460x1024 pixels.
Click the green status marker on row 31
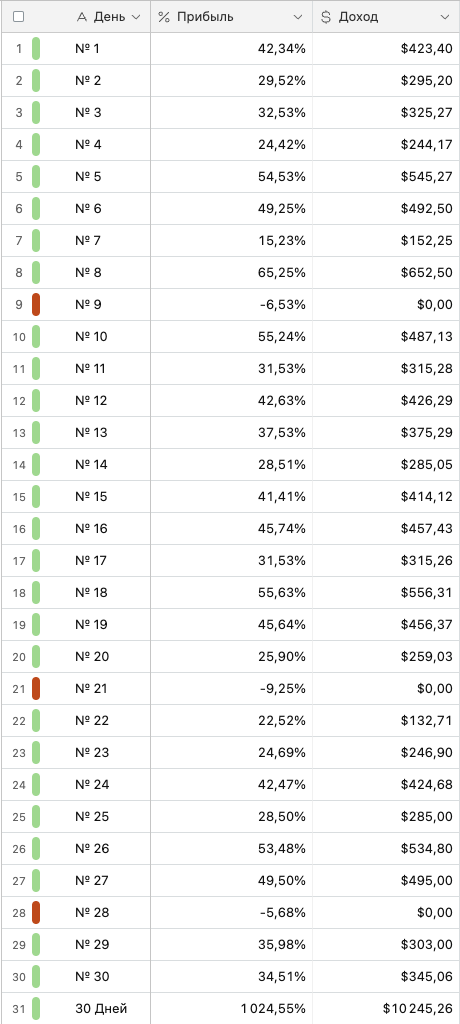pyautogui.click(x=36, y=1008)
